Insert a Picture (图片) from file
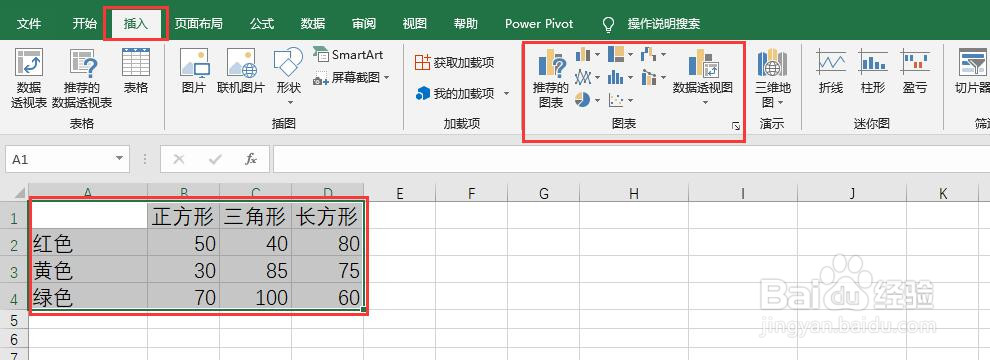 194,71
